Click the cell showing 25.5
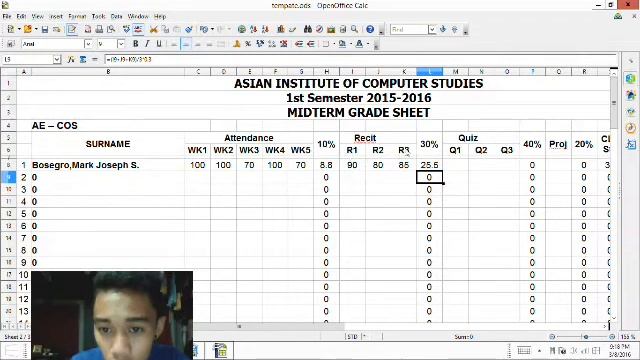Screen dimensions: 640x360 click(429, 165)
